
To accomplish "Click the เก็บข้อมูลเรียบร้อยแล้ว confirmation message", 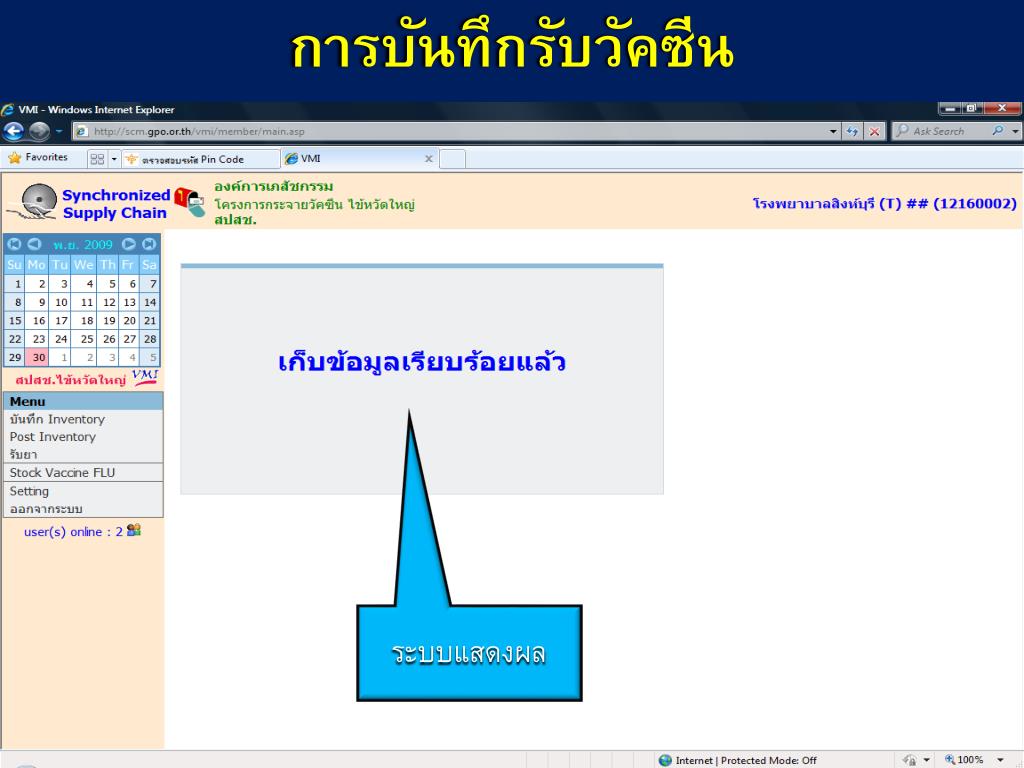I will point(422,362).
